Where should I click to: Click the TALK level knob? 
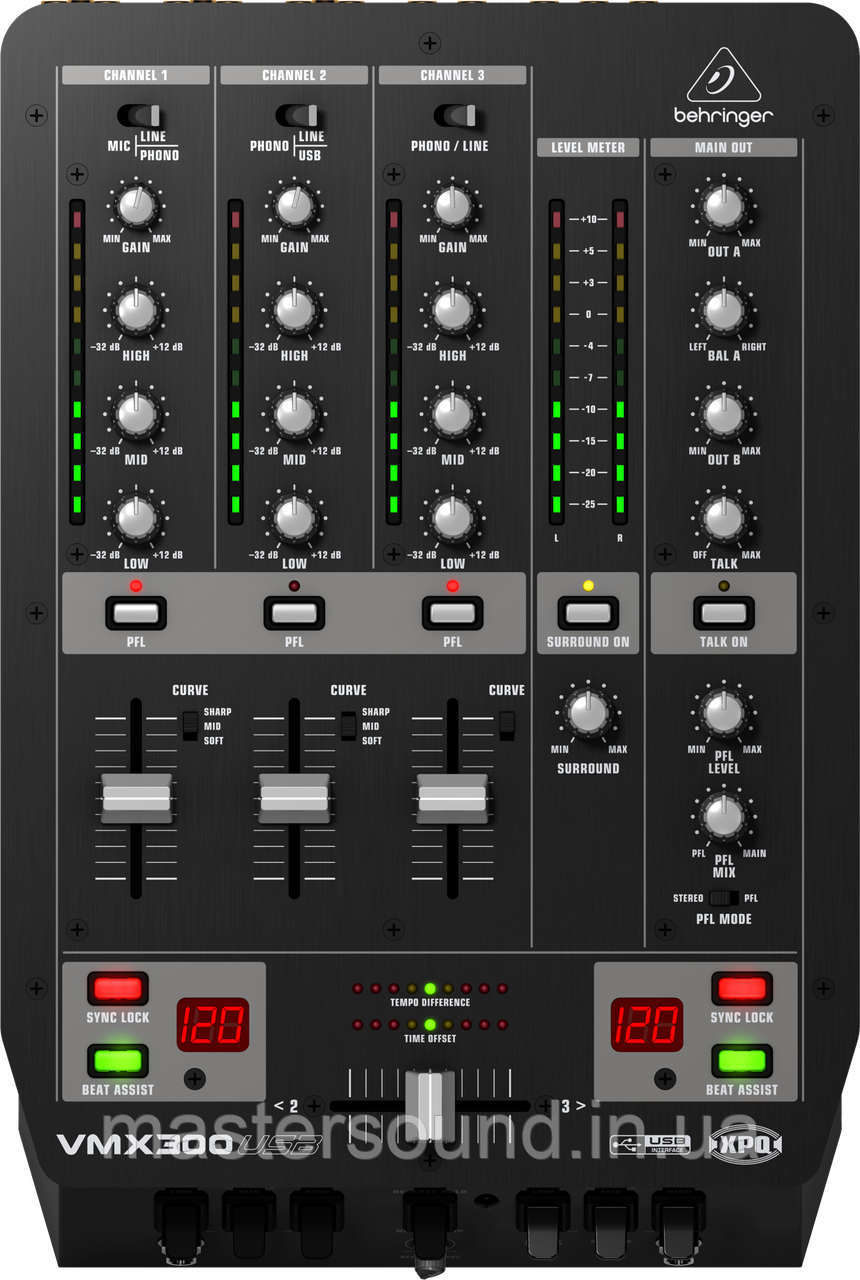[x=723, y=517]
